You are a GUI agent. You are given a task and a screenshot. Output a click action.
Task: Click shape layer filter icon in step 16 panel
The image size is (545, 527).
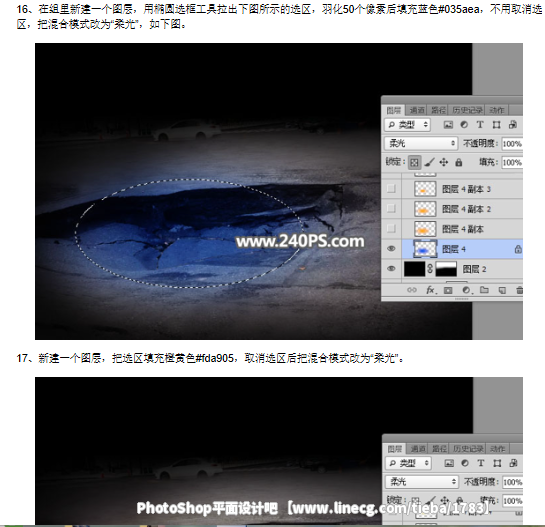(496, 125)
